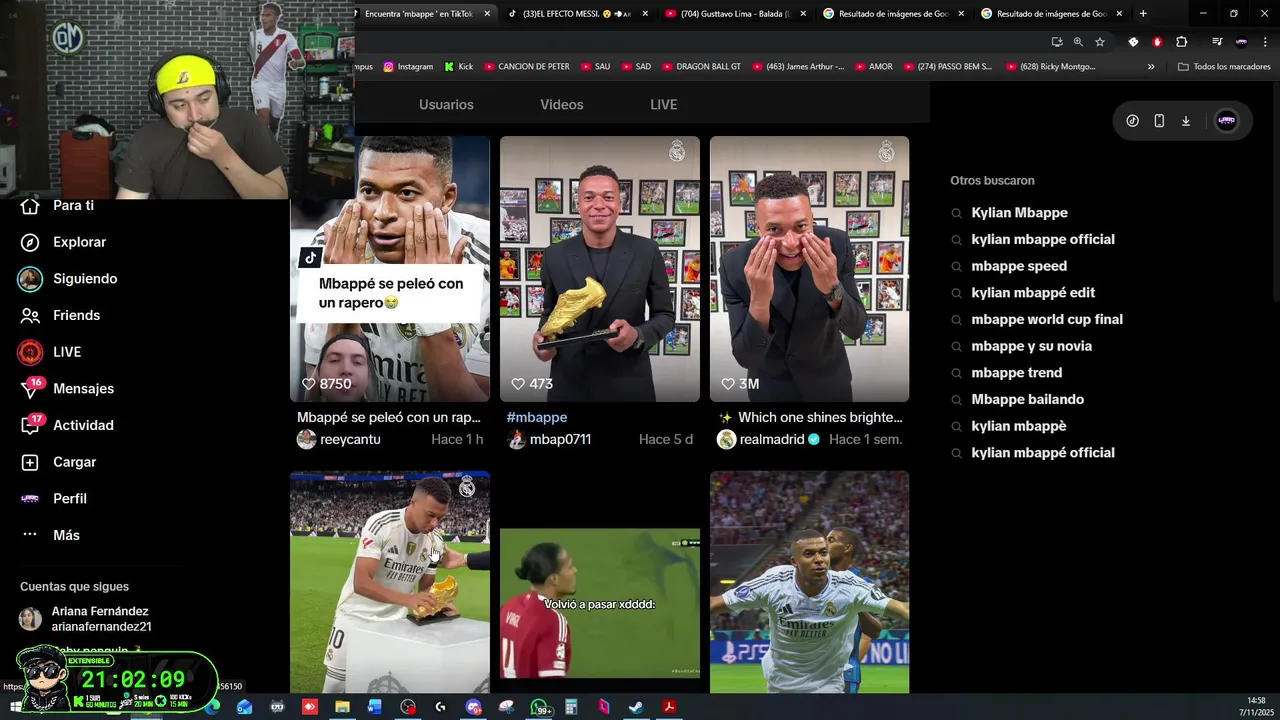Open Mbappé running celebration video
1280x720 pixels.
[x=810, y=582]
